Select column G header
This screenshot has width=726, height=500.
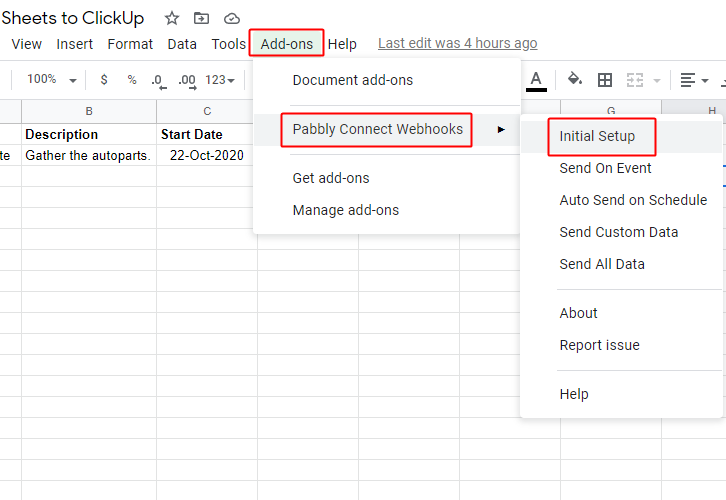coord(611,108)
